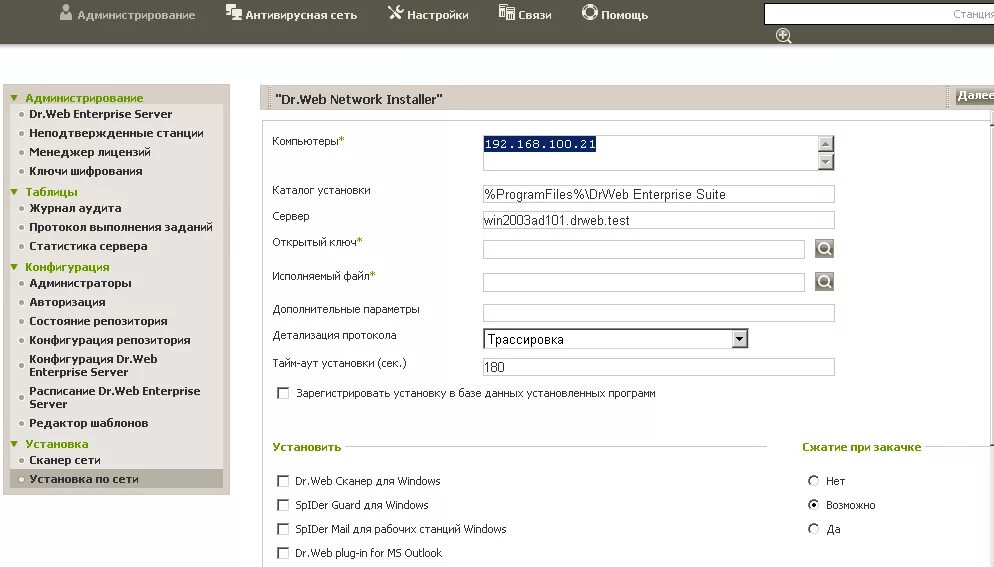Screen dimensions: 994x567
Task: Open Редактор шаблонов link
Action: 88,423
